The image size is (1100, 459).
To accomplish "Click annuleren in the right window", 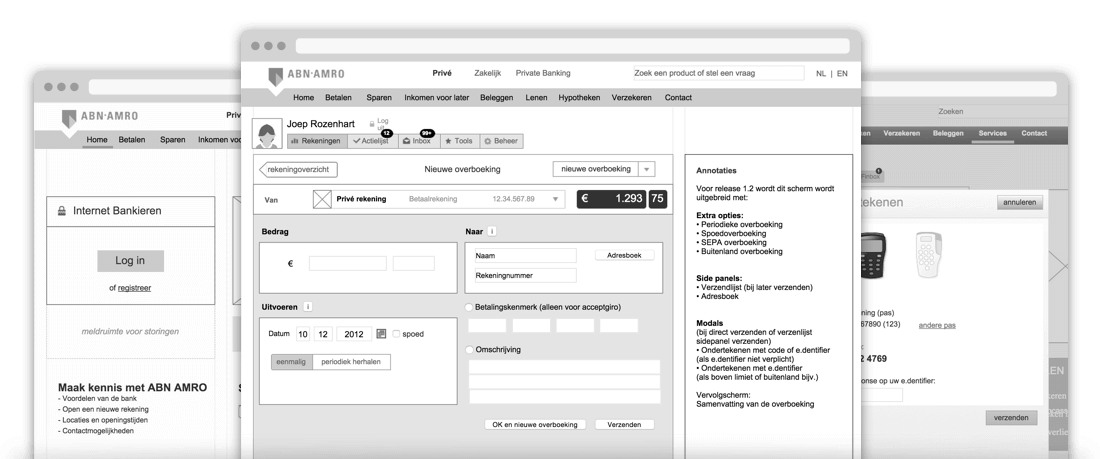I will [1020, 203].
